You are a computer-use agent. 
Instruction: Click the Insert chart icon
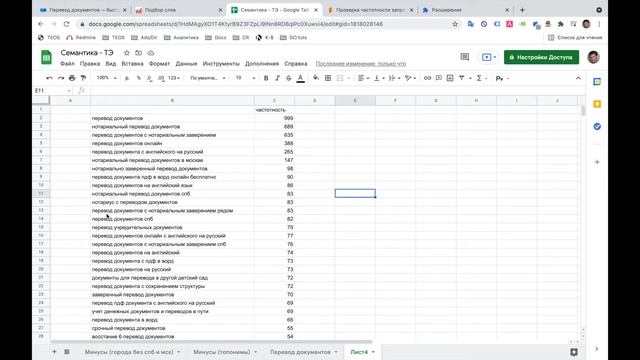coord(450,78)
